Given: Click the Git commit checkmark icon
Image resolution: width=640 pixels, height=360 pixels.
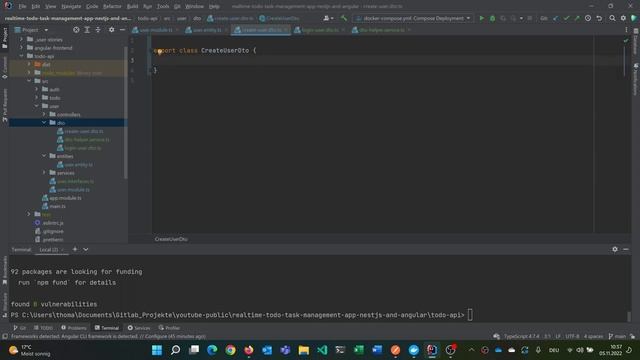Looking at the screenshot, I should click(x=566, y=18).
